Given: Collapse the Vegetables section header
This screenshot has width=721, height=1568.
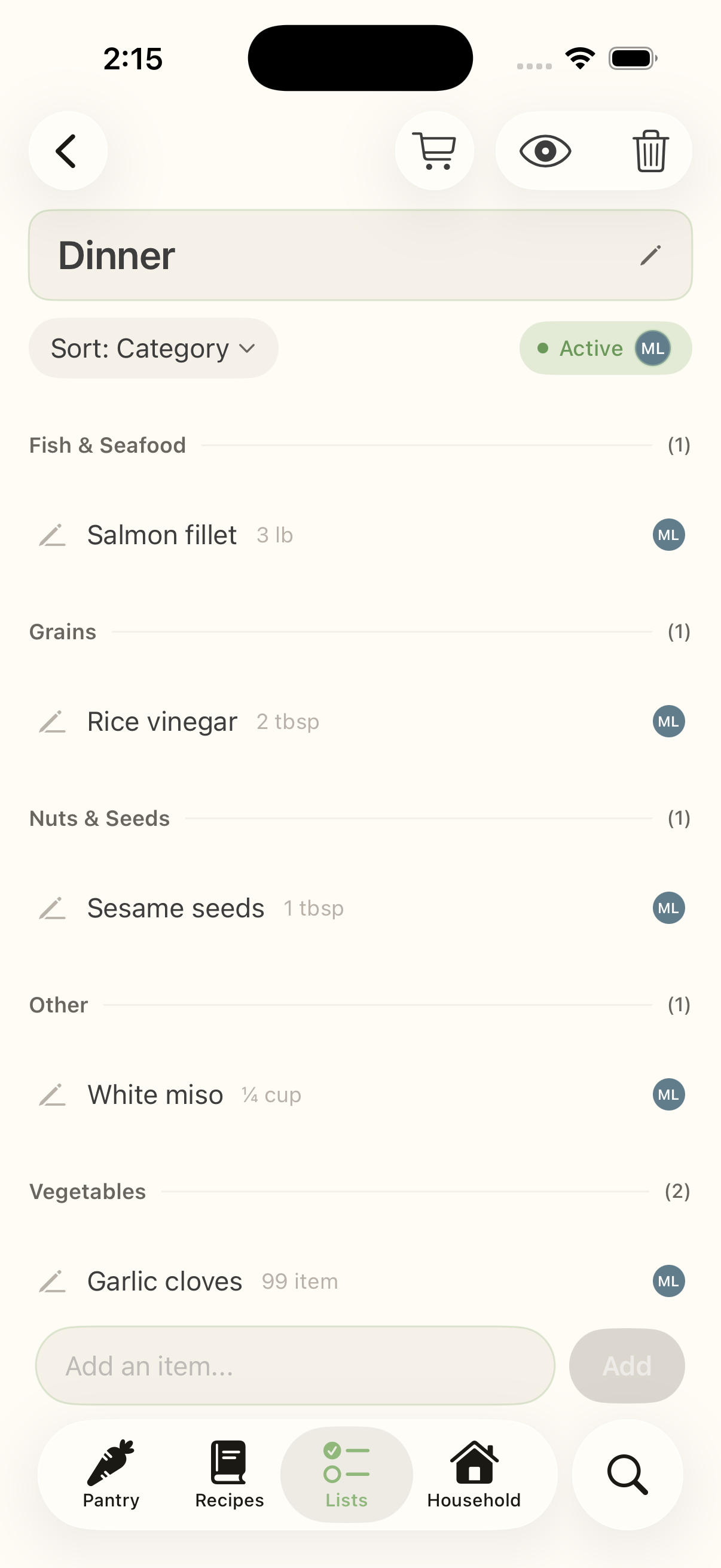Looking at the screenshot, I should pos(88,1192).
